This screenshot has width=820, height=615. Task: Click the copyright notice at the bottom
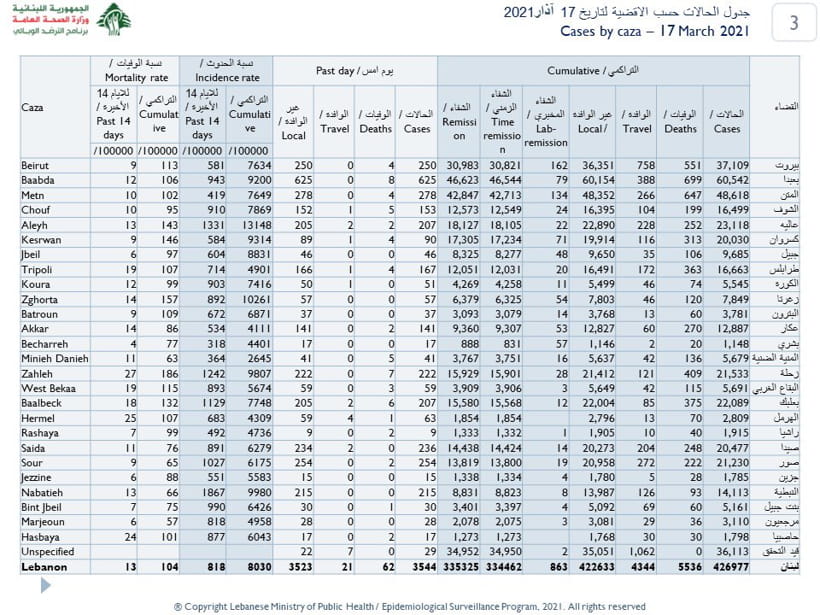pos(409,607)
